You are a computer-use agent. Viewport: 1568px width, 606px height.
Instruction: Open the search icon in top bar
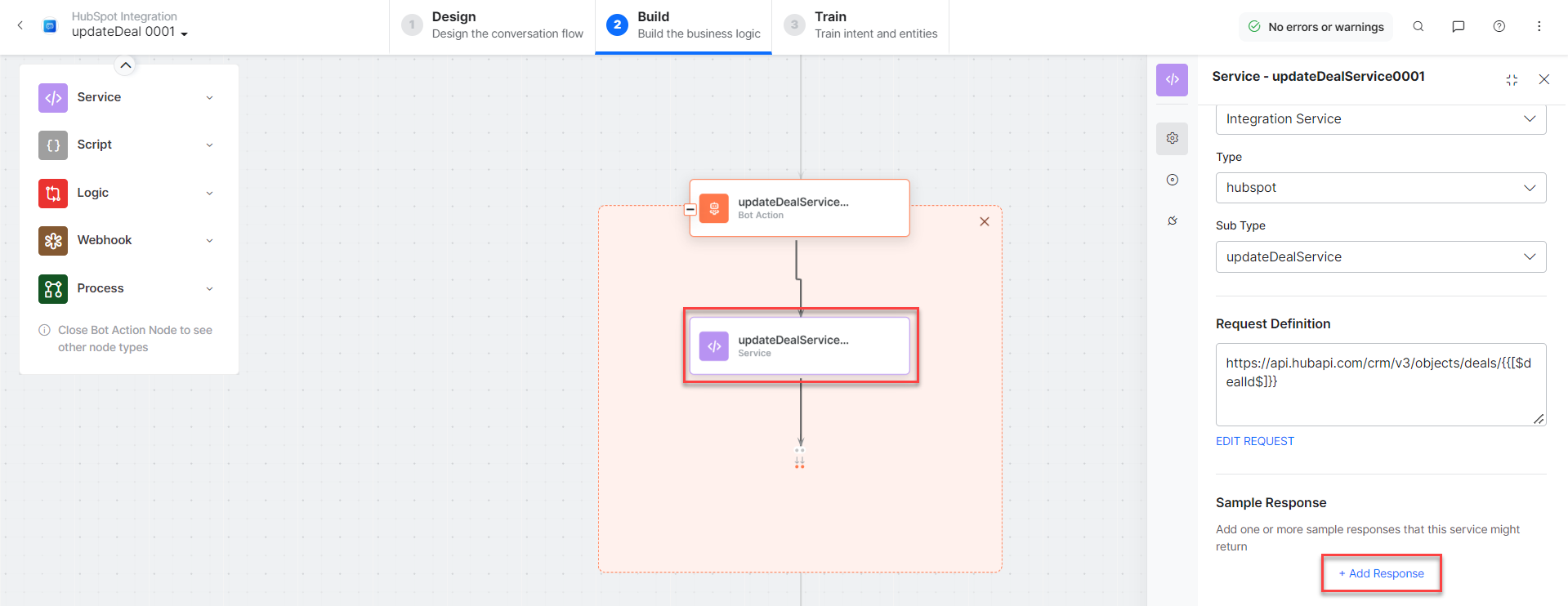click(x=1418, y=26)
